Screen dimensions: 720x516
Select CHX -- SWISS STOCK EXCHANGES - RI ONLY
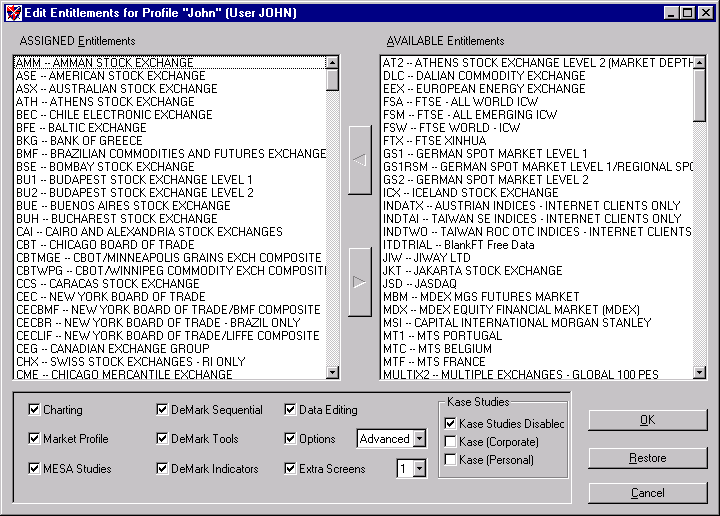[x=170, y=361]
